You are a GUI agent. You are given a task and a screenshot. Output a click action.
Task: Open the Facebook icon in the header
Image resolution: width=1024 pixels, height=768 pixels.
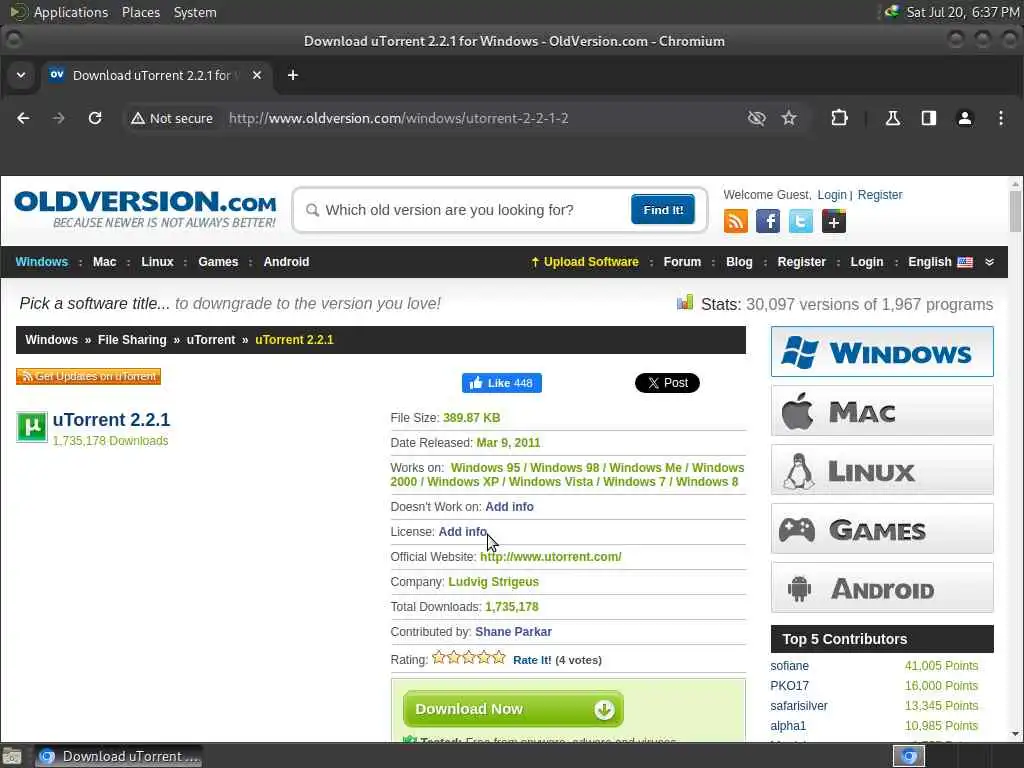coord(768,221)
